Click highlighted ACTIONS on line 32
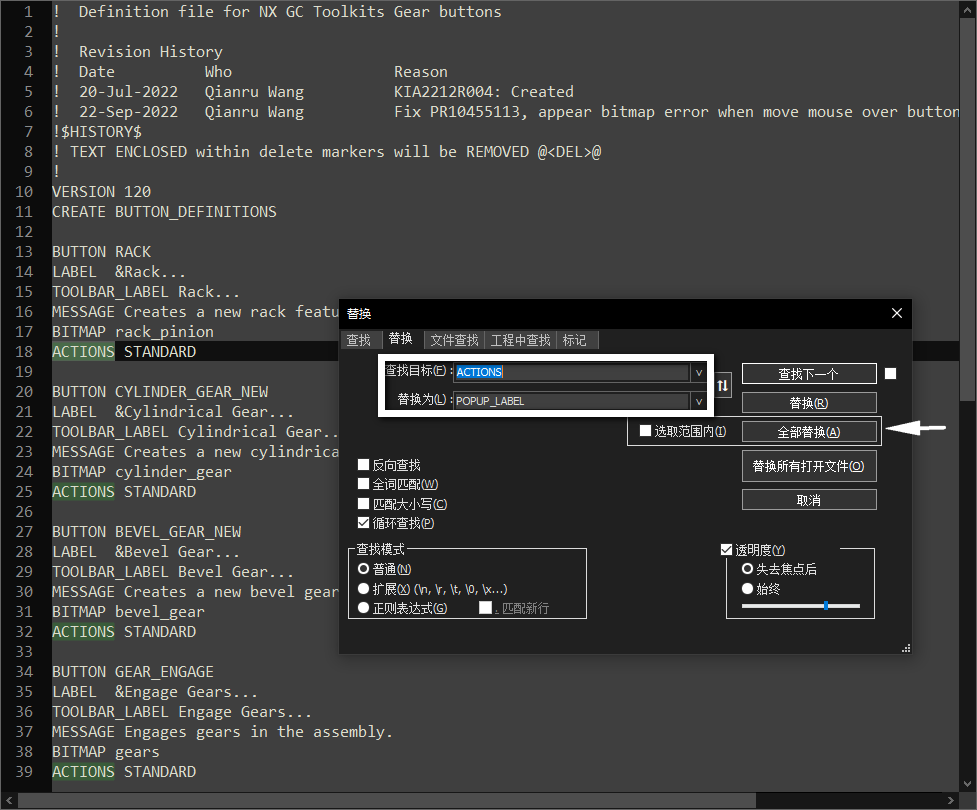Image resolution: width=977 pixels, height=810 pixels. [83, 632]
